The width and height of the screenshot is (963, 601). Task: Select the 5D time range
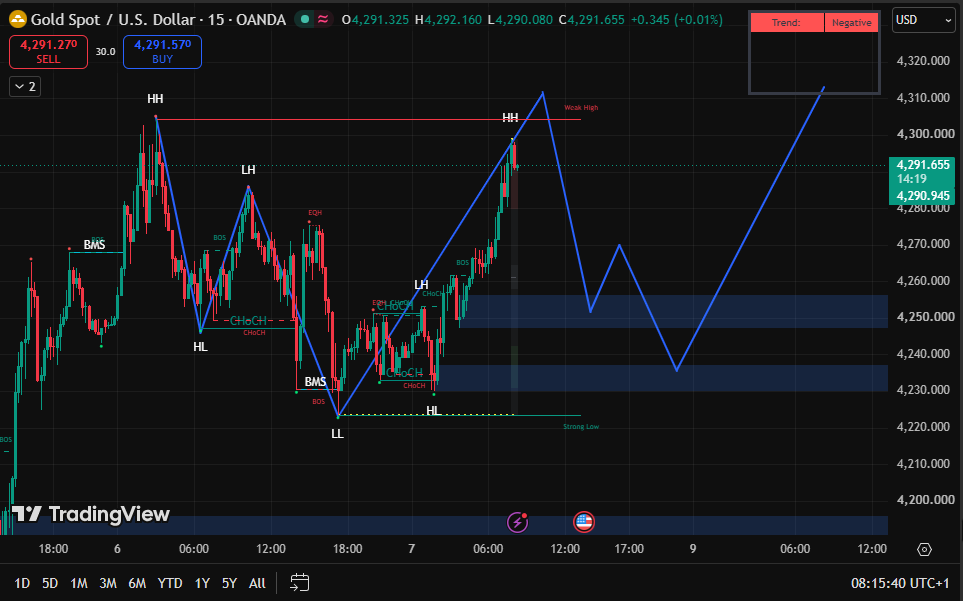click(50, 583)
